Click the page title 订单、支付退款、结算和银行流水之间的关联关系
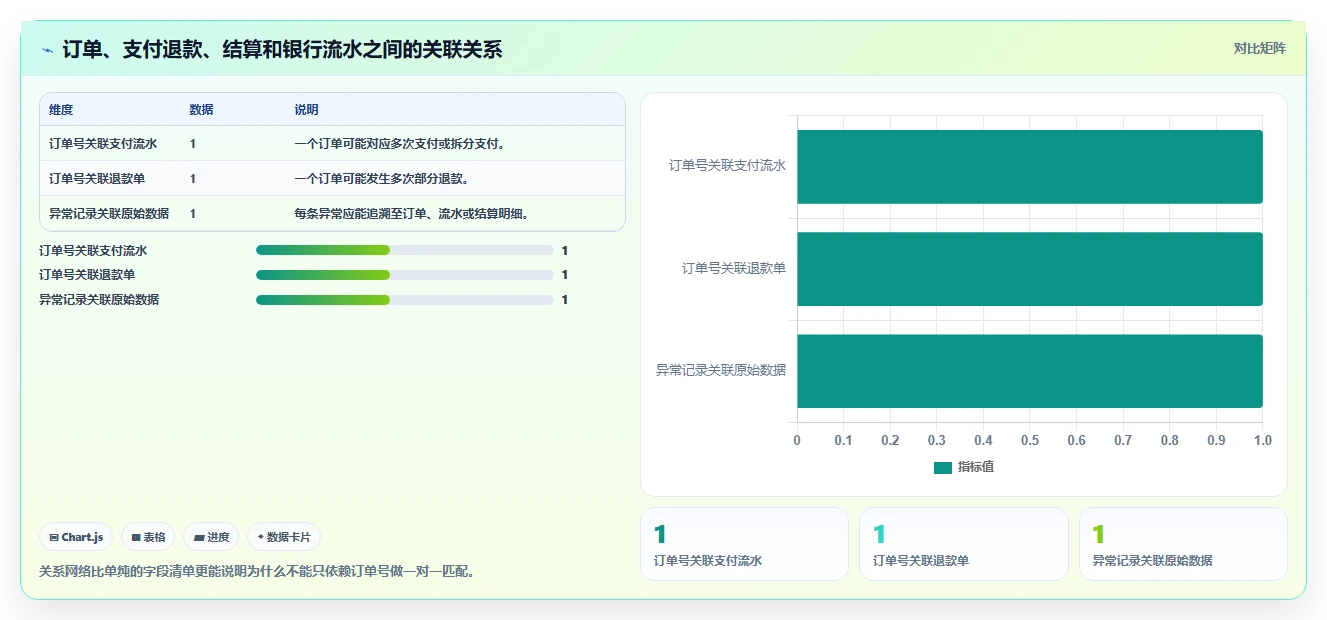1327x620 pixels. pos(283,49)
